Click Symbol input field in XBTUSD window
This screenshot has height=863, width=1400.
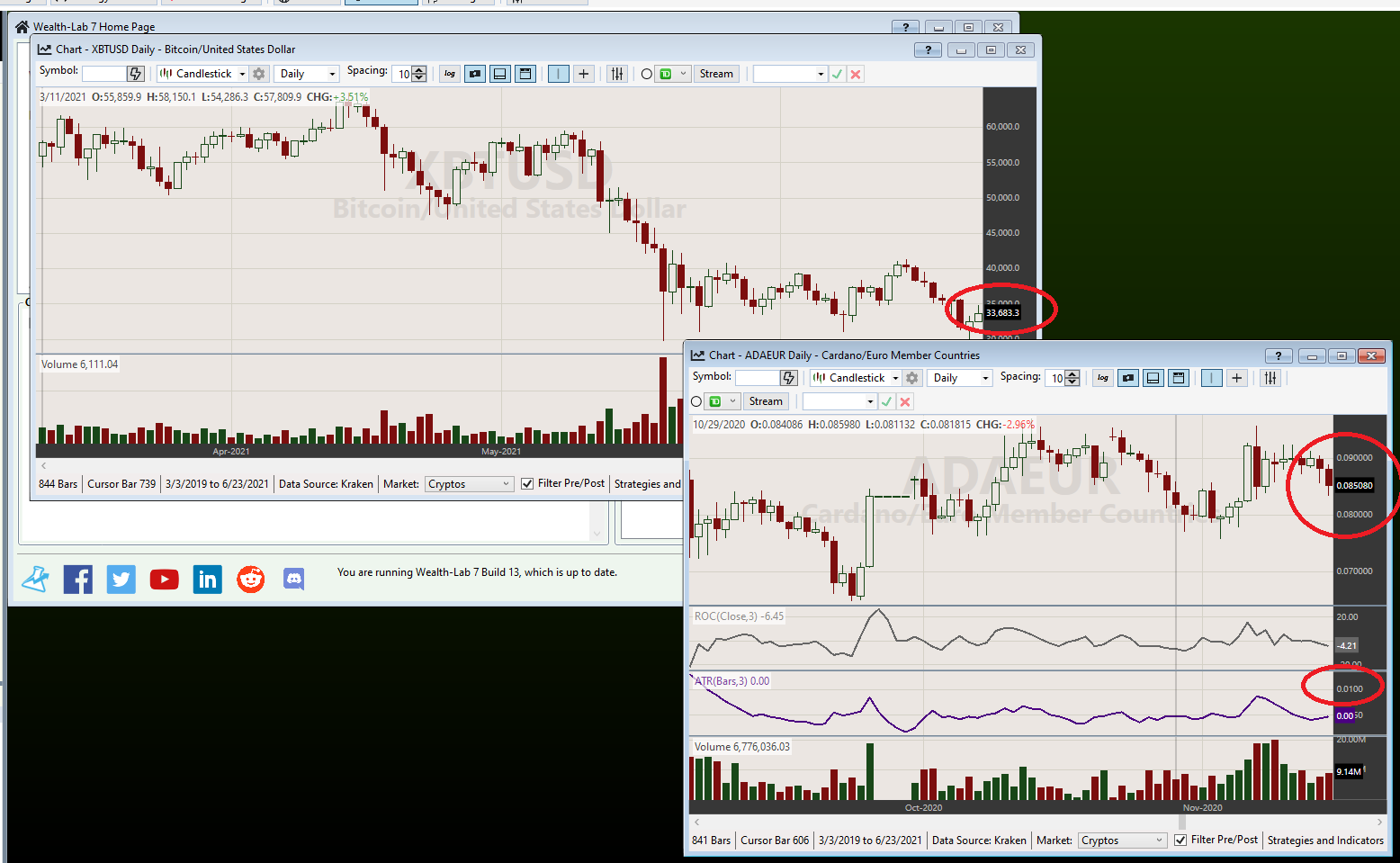point(104,74)
